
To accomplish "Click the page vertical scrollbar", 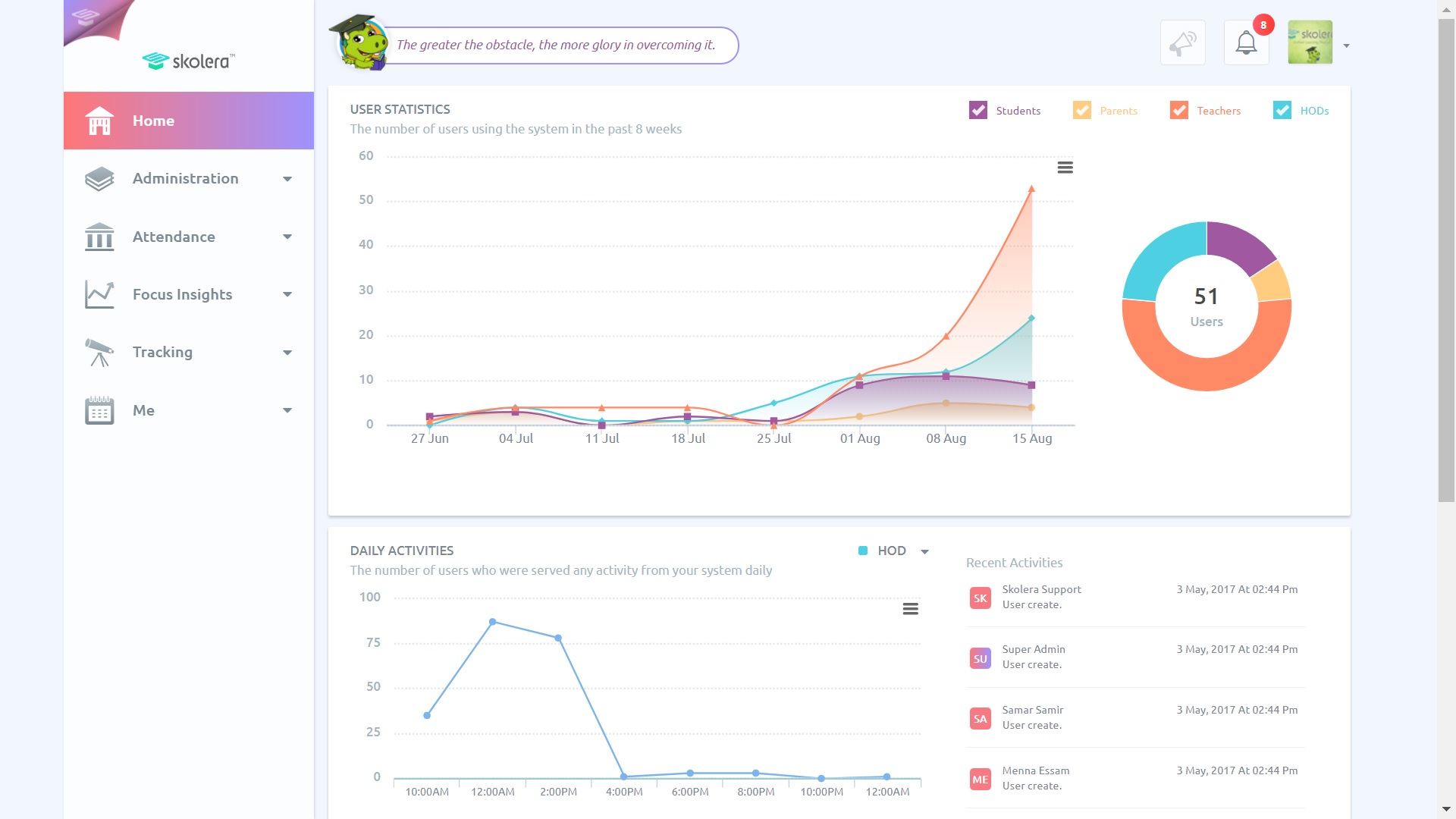I will click(x=1446, y=258).
